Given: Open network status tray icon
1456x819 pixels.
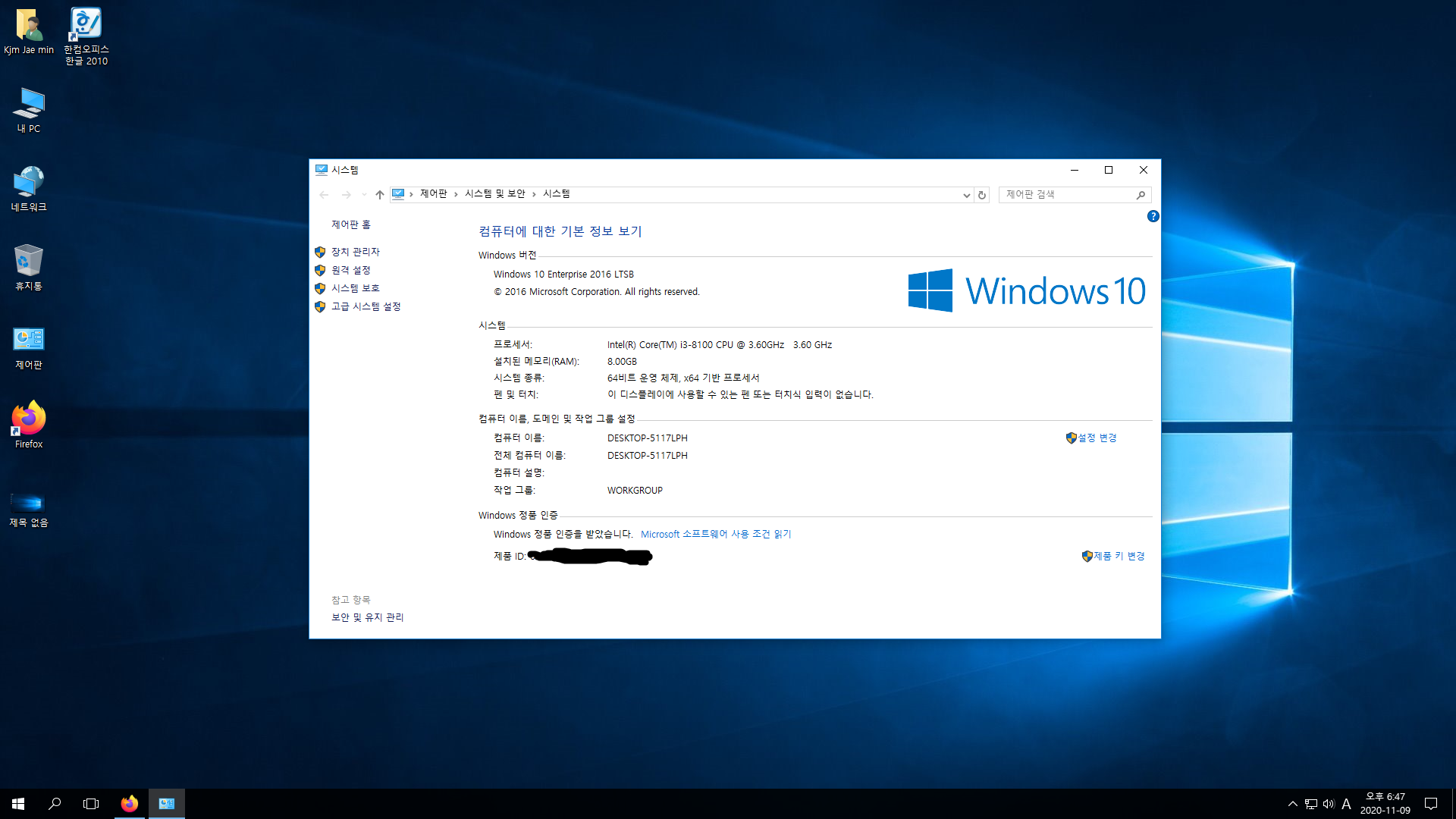Looking at the screenshot, I should [1311, 804].
